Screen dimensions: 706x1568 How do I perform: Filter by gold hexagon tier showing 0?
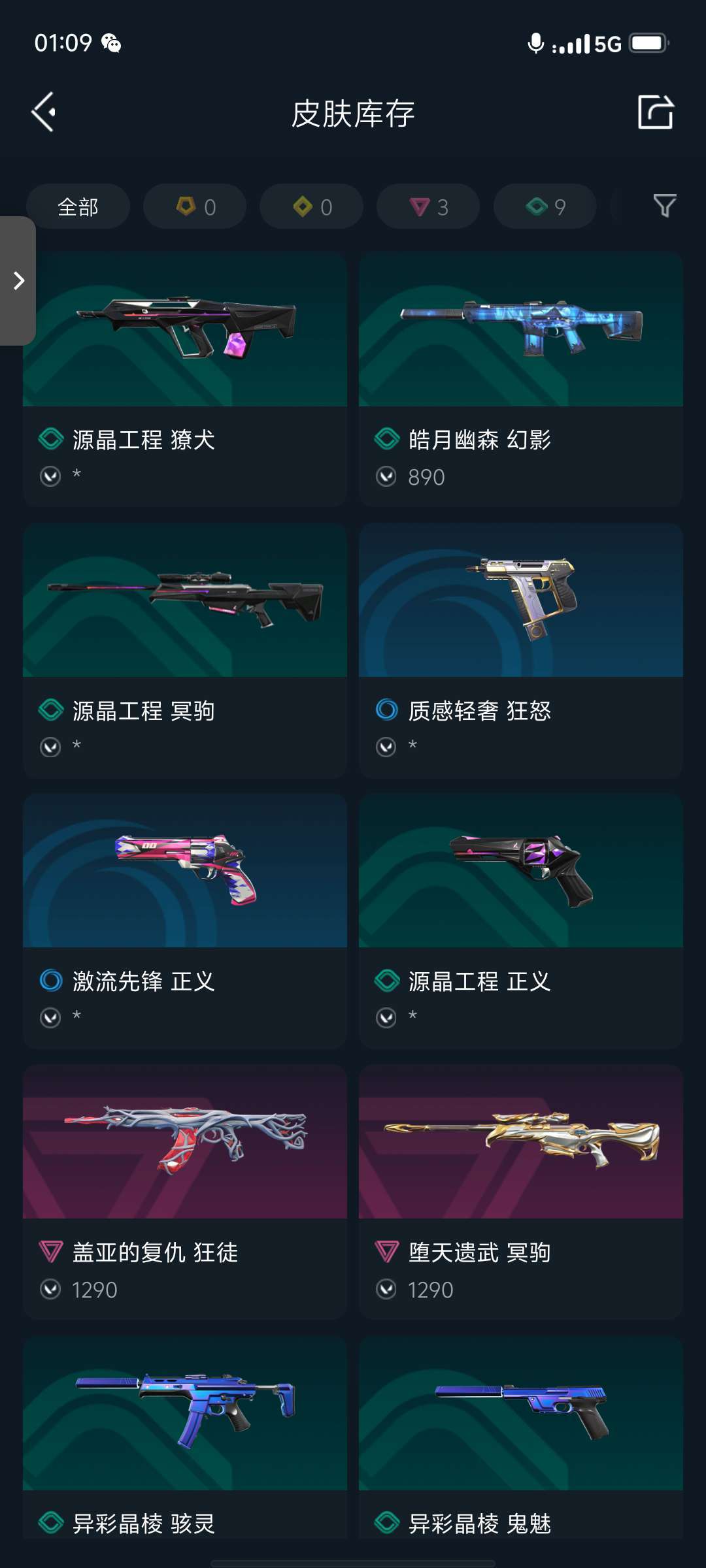pyautogui.click(x=195, y=206)
